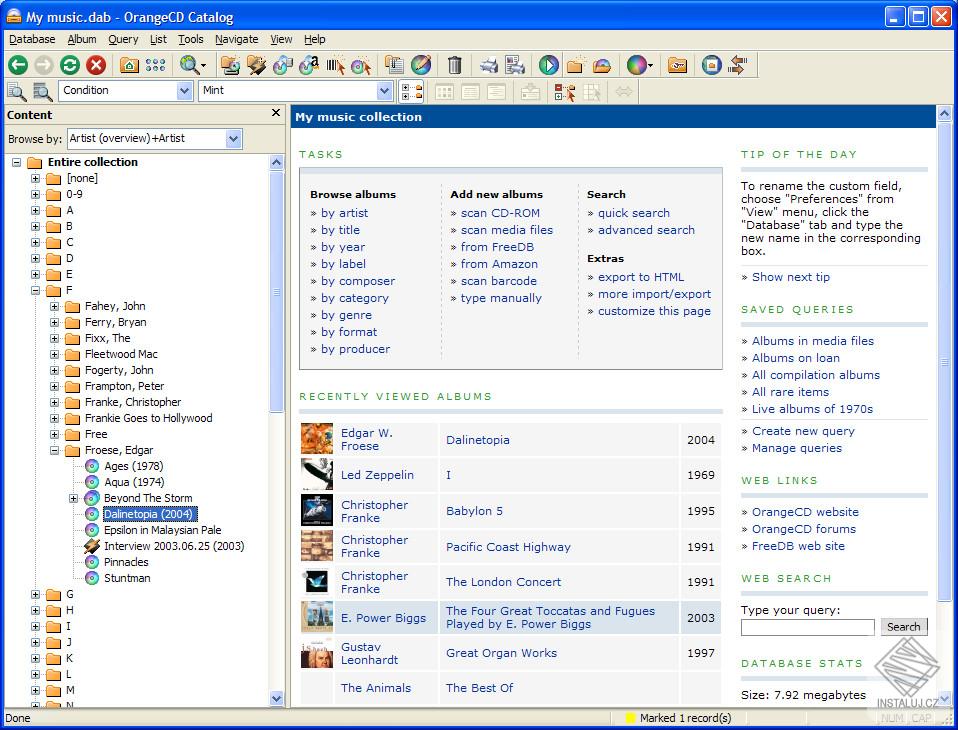Open the Browse by dropdown
958x730 pixels.
click(233, 139)
